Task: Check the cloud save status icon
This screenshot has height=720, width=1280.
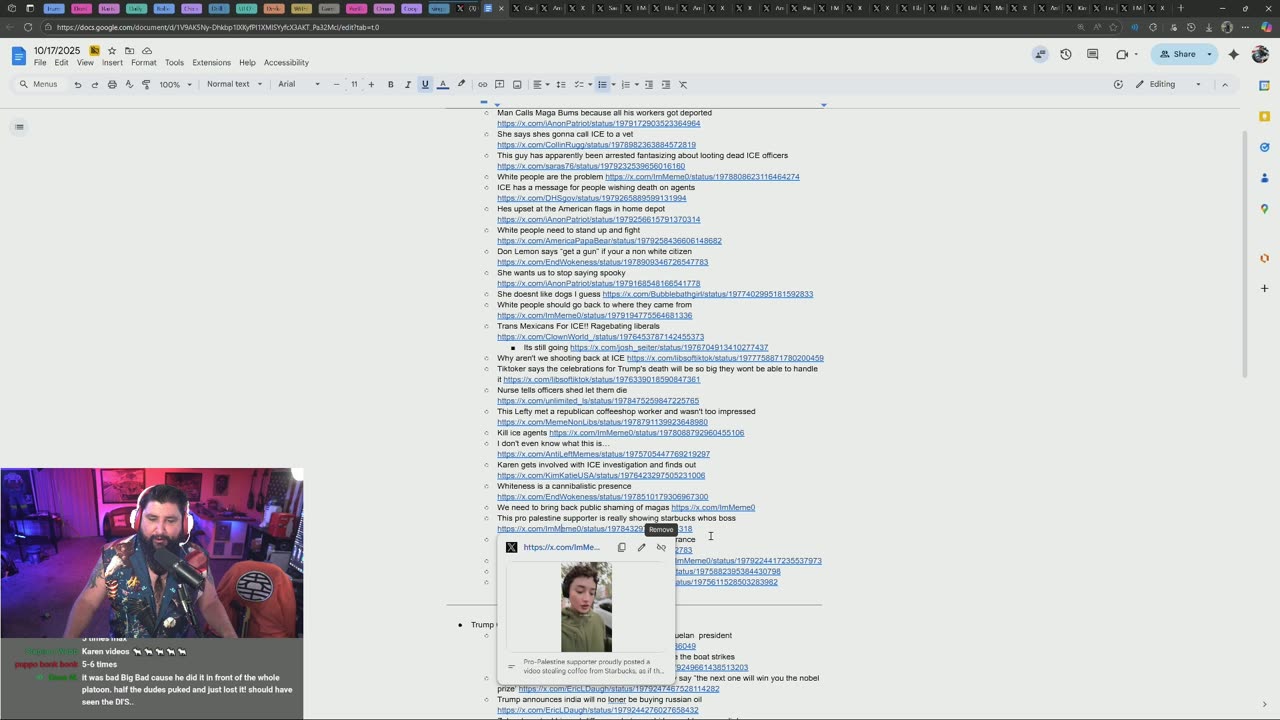Action: (x=147, y=51)
